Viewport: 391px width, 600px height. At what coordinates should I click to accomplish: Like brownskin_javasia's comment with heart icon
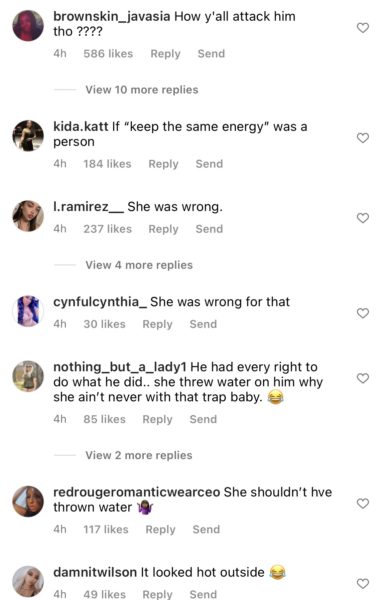click(x=363, y=28)
